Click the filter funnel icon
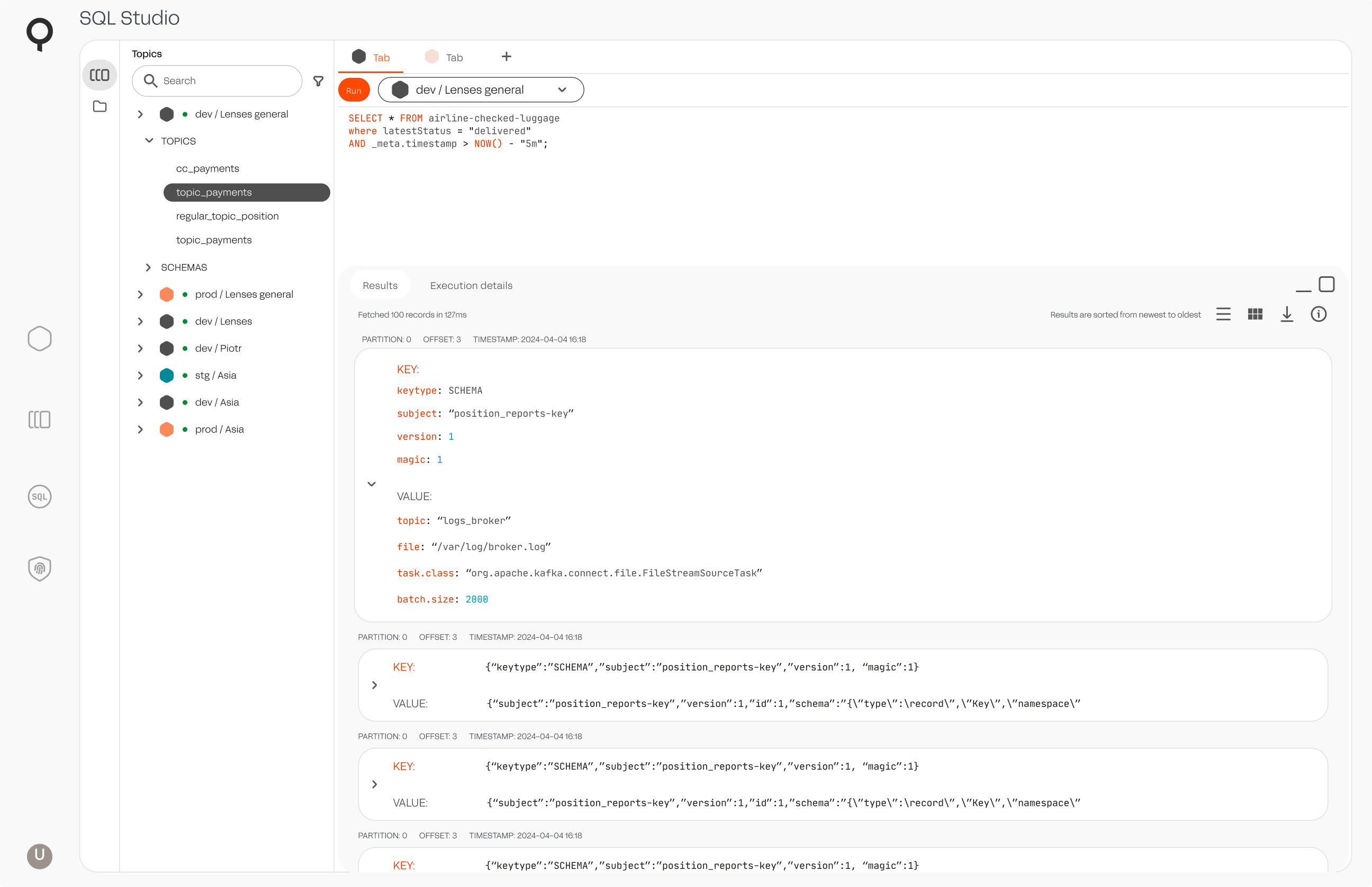The width and height of the screenshot is (1372, 887). point(318,81)
